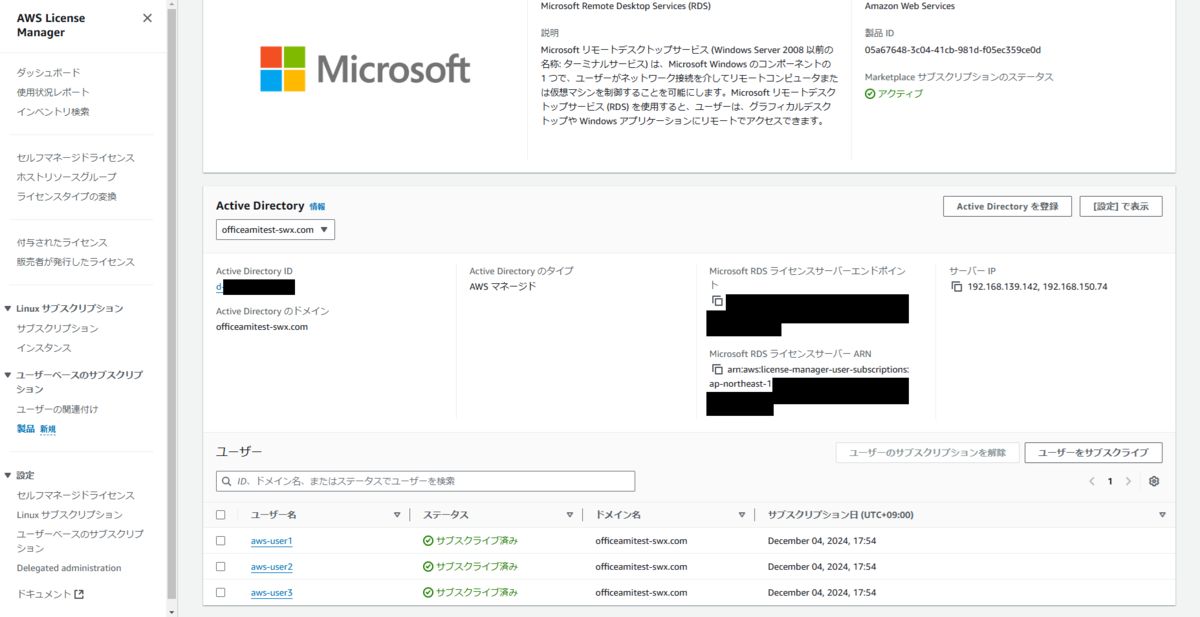Screen dimensions: 1200x617
Task: Open 使用状況レポート in the sidebar
Action: (x=53, y=92)
